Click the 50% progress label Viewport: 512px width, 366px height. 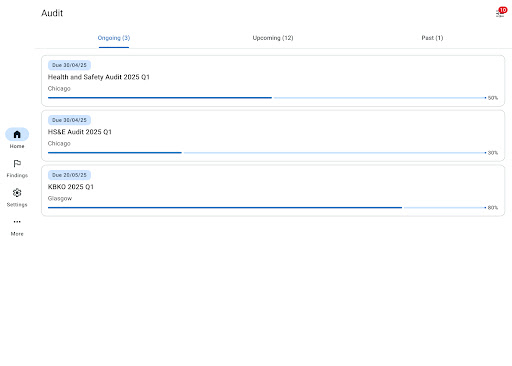(493, 98)
